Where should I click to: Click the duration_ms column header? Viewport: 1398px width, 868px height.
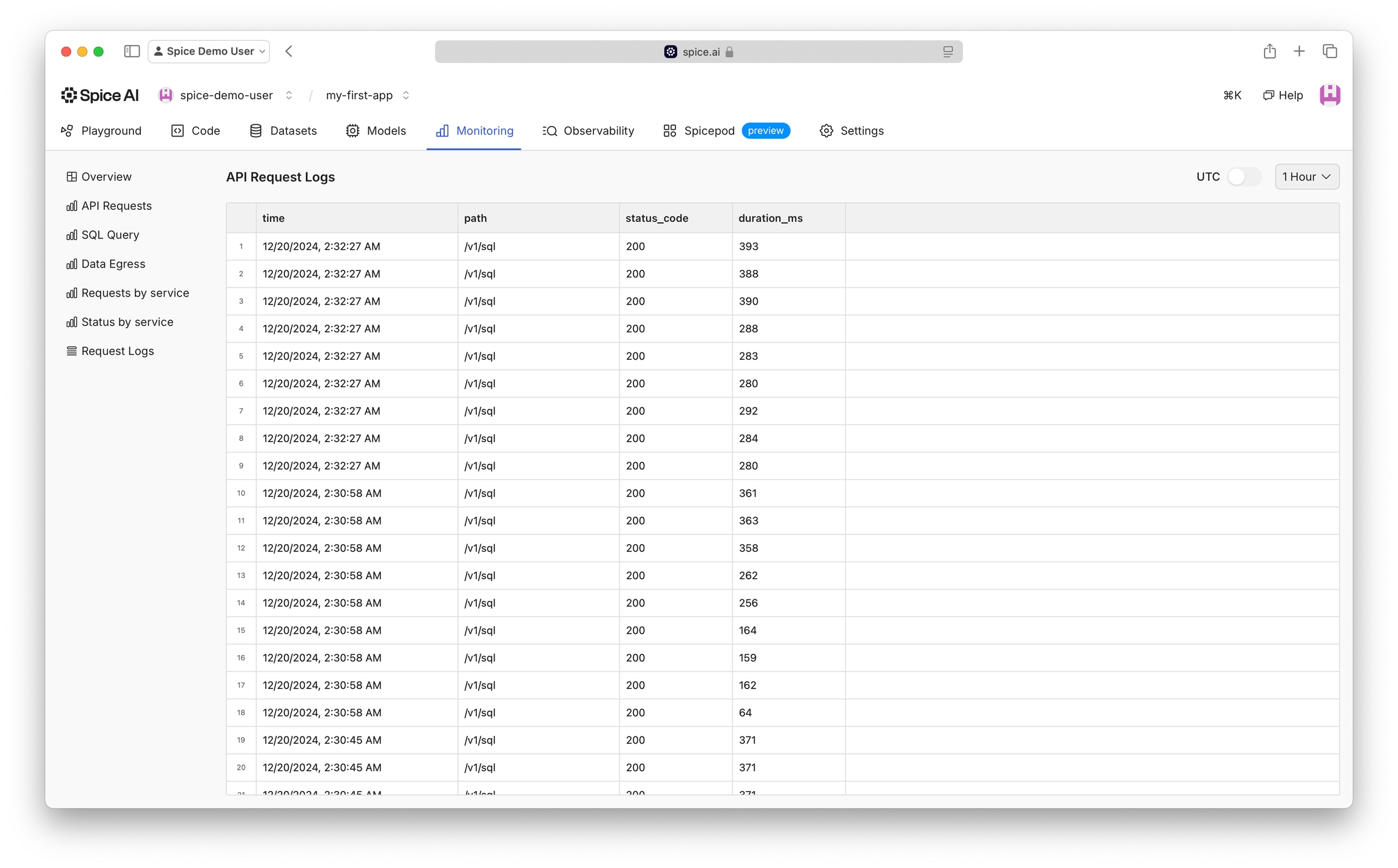[770, 218]
